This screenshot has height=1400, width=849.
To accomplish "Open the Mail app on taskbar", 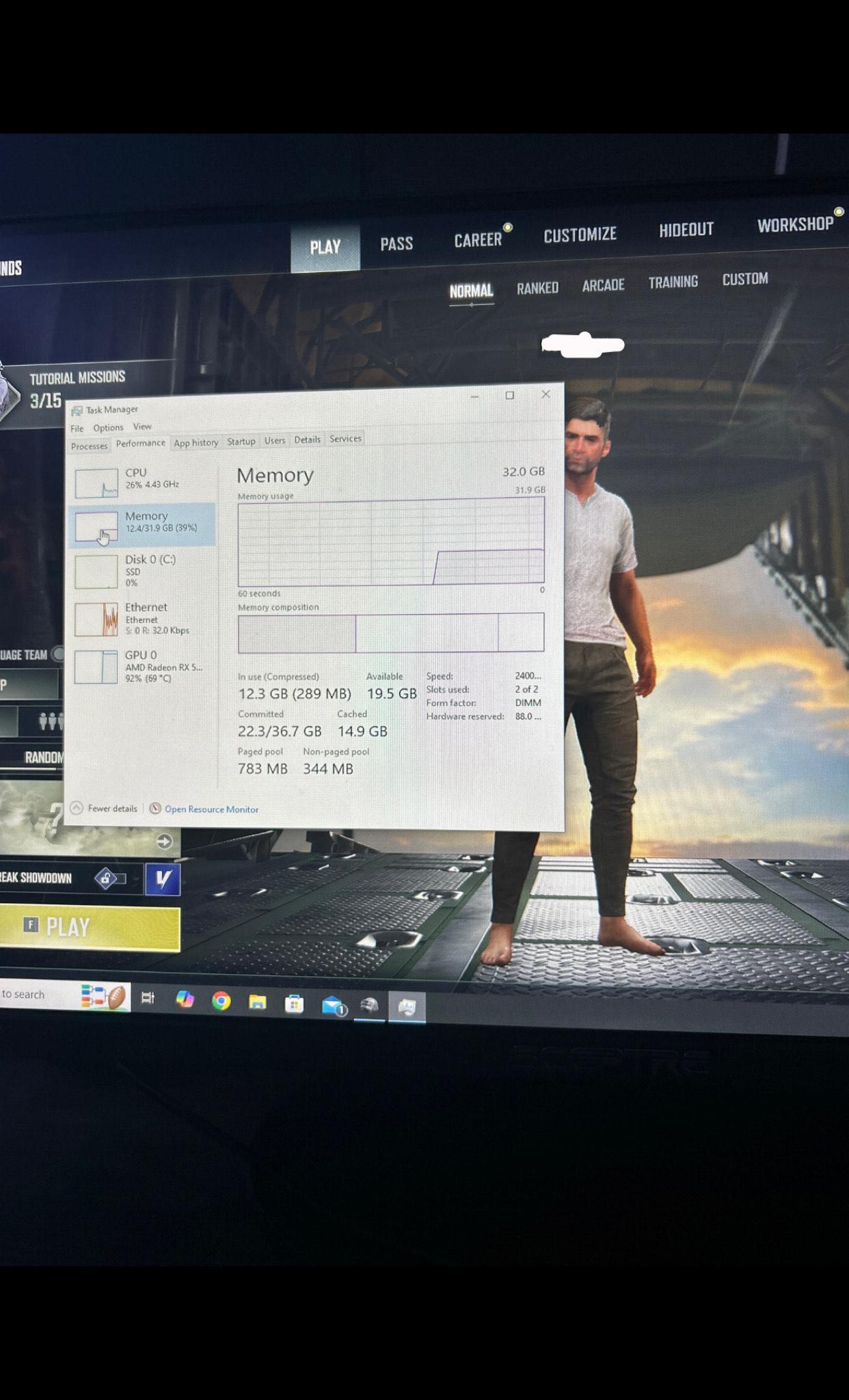I will [x=334, y=1006].
